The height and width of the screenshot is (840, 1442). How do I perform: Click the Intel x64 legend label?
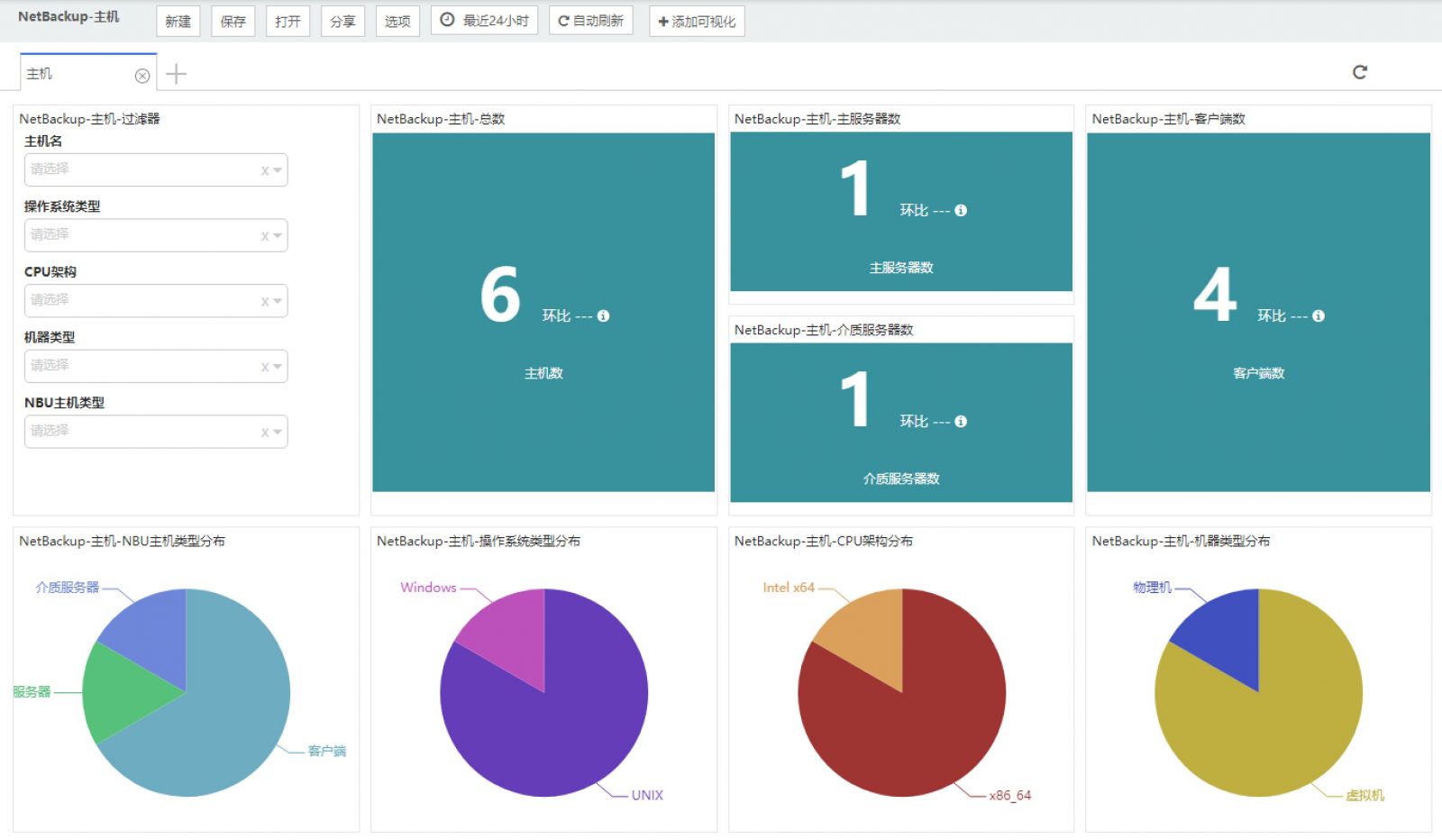point(789,588)
